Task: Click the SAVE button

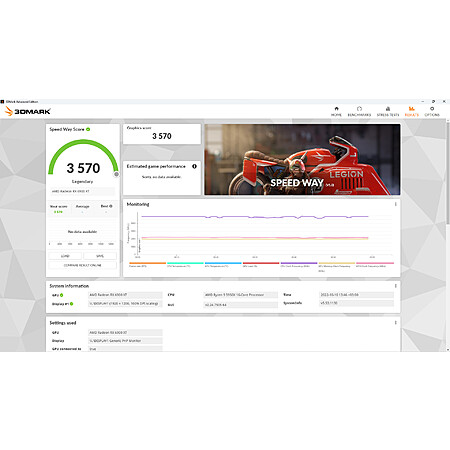Action: (x=100, y=256)
